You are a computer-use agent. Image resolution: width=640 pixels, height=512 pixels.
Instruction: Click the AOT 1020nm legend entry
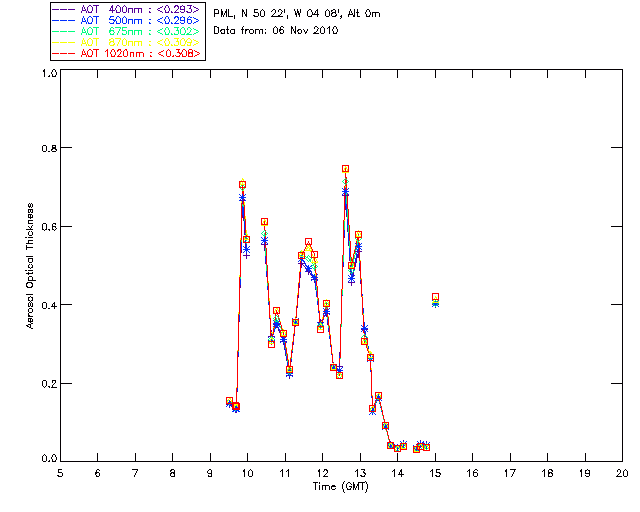click(127, 53)
